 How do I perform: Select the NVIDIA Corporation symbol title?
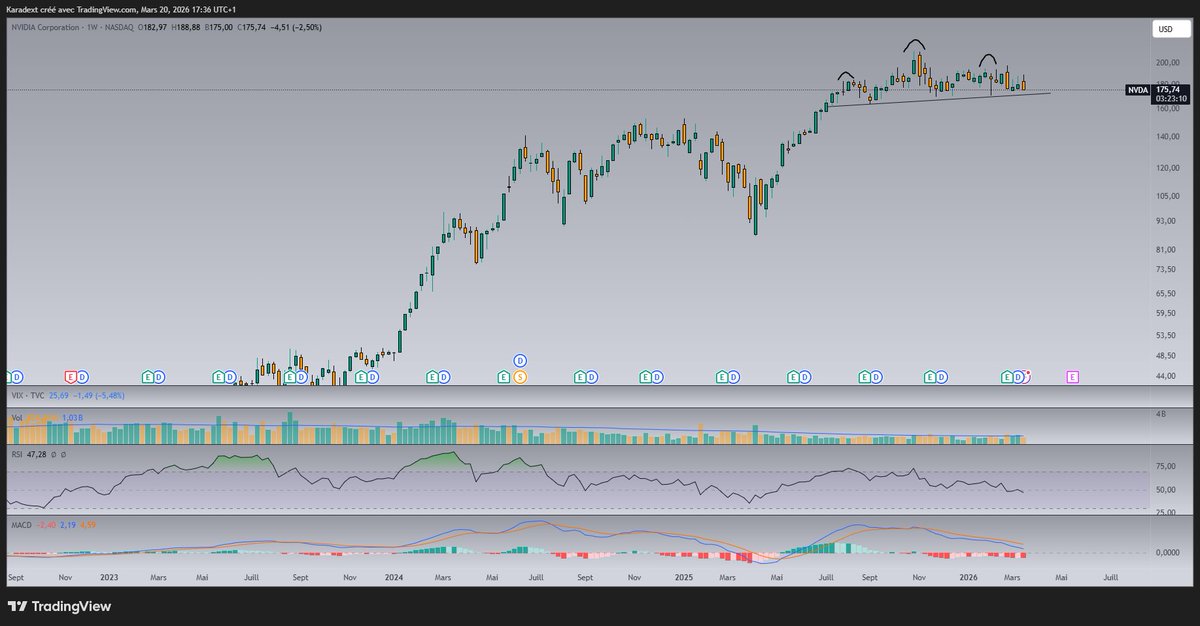[47, 26]
